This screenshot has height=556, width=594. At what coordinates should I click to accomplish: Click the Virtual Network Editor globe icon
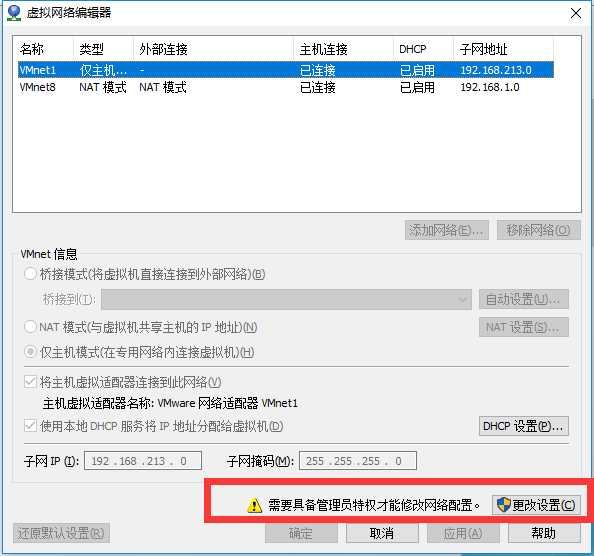click(14, 13)
